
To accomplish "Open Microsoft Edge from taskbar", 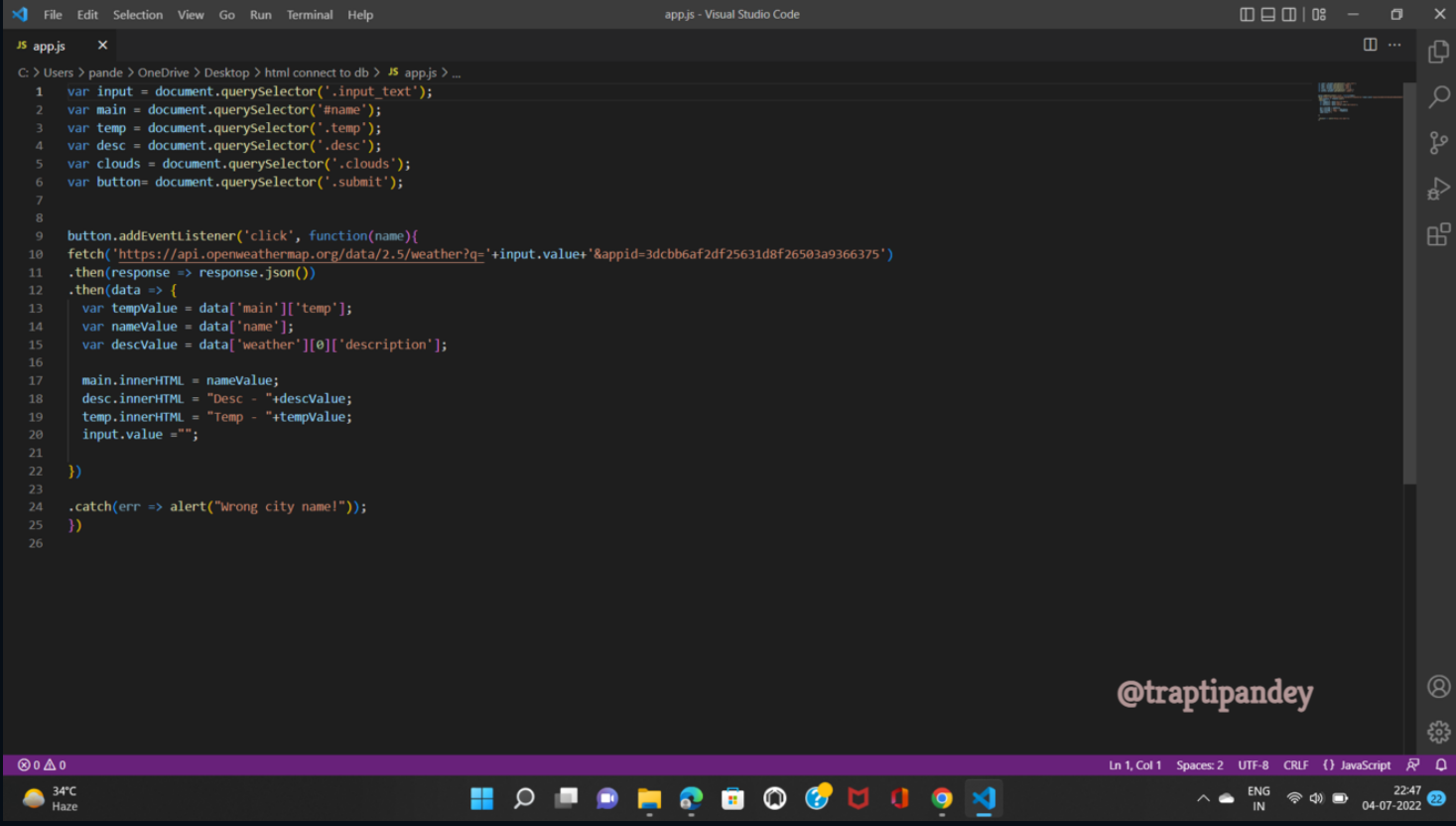I will [x=691, y=798].
